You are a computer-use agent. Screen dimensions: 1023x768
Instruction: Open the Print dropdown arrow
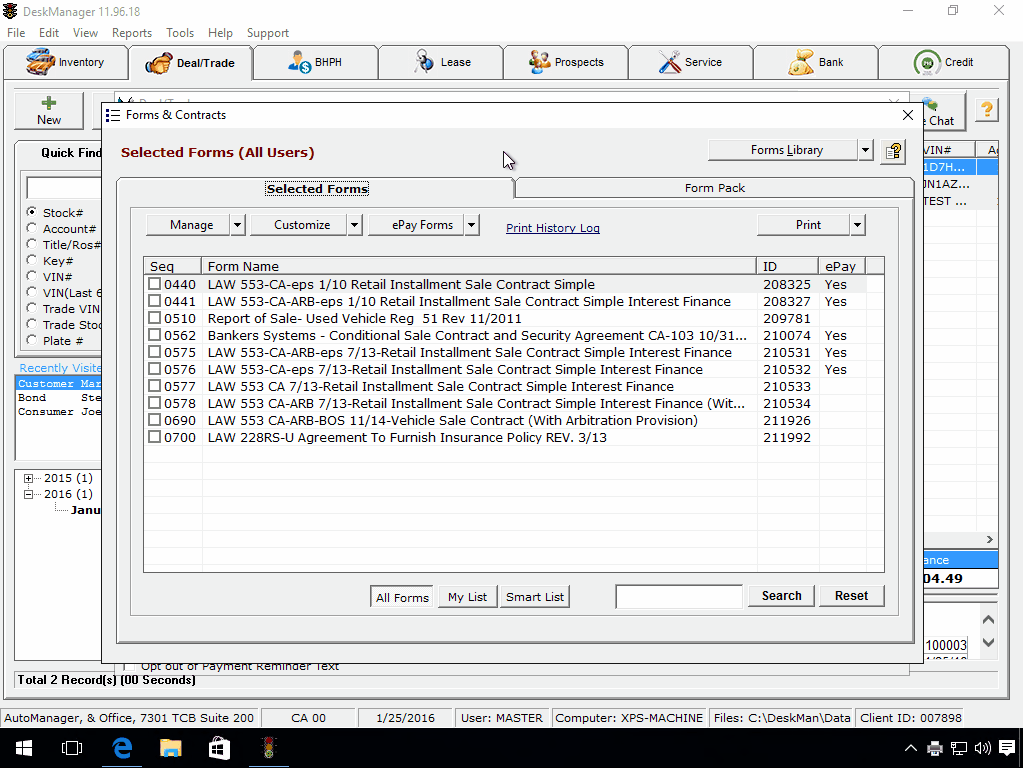[x=857, y=224]
